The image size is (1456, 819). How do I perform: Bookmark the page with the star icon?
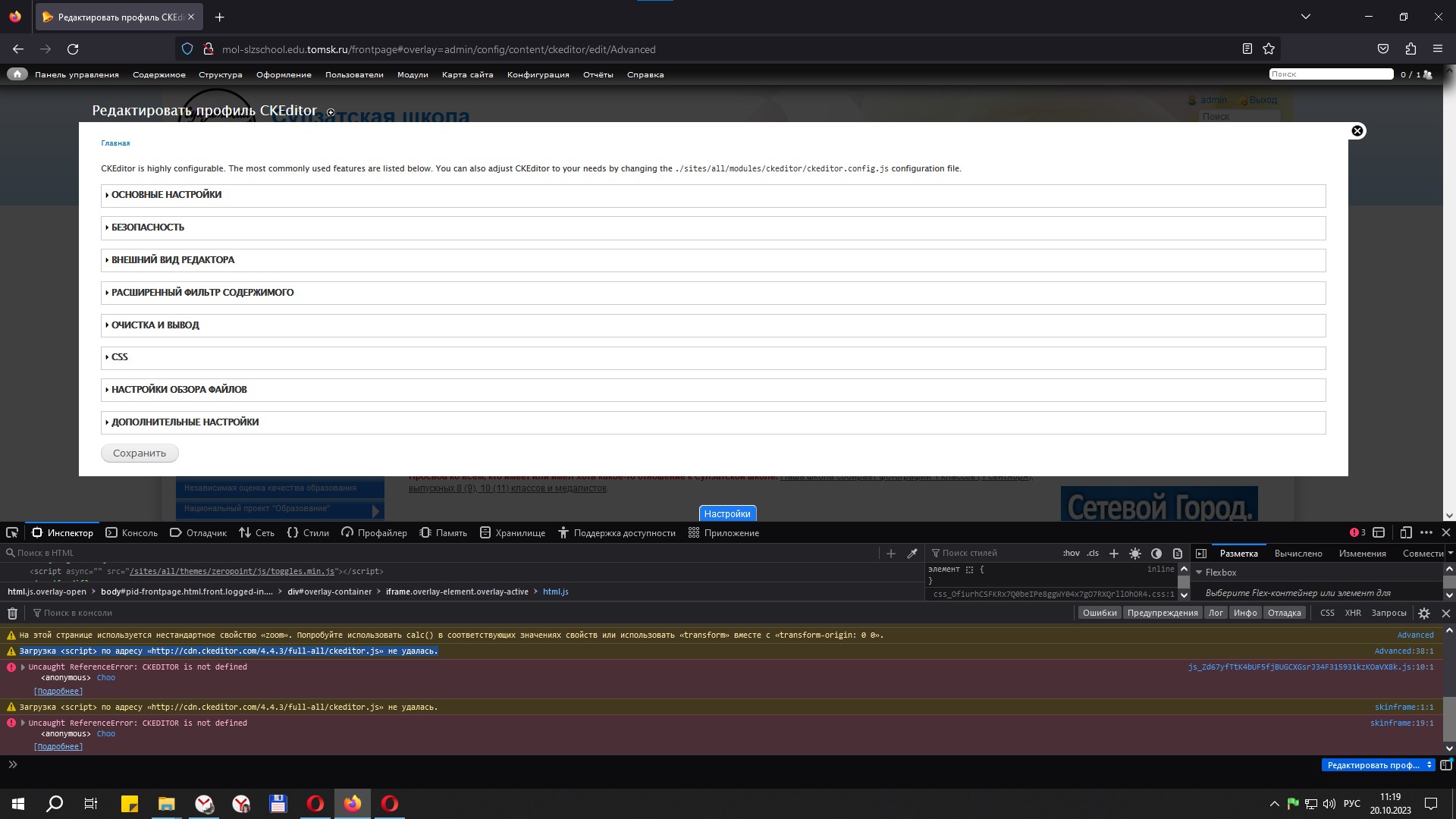pos(1269,49)
